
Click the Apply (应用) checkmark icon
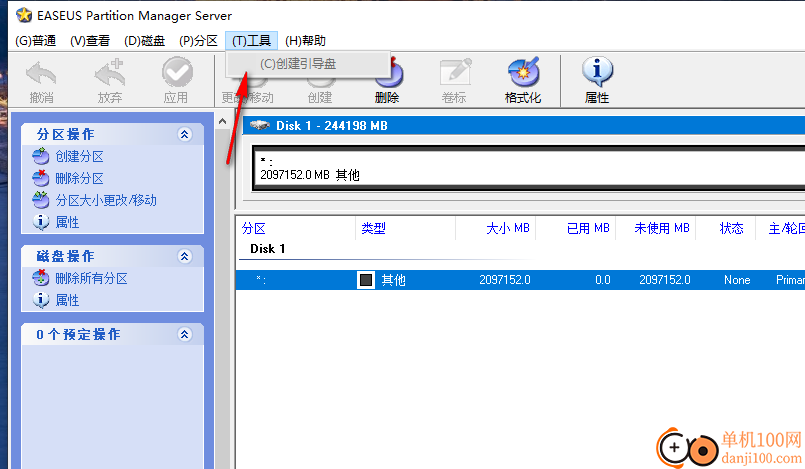(177, 72)
